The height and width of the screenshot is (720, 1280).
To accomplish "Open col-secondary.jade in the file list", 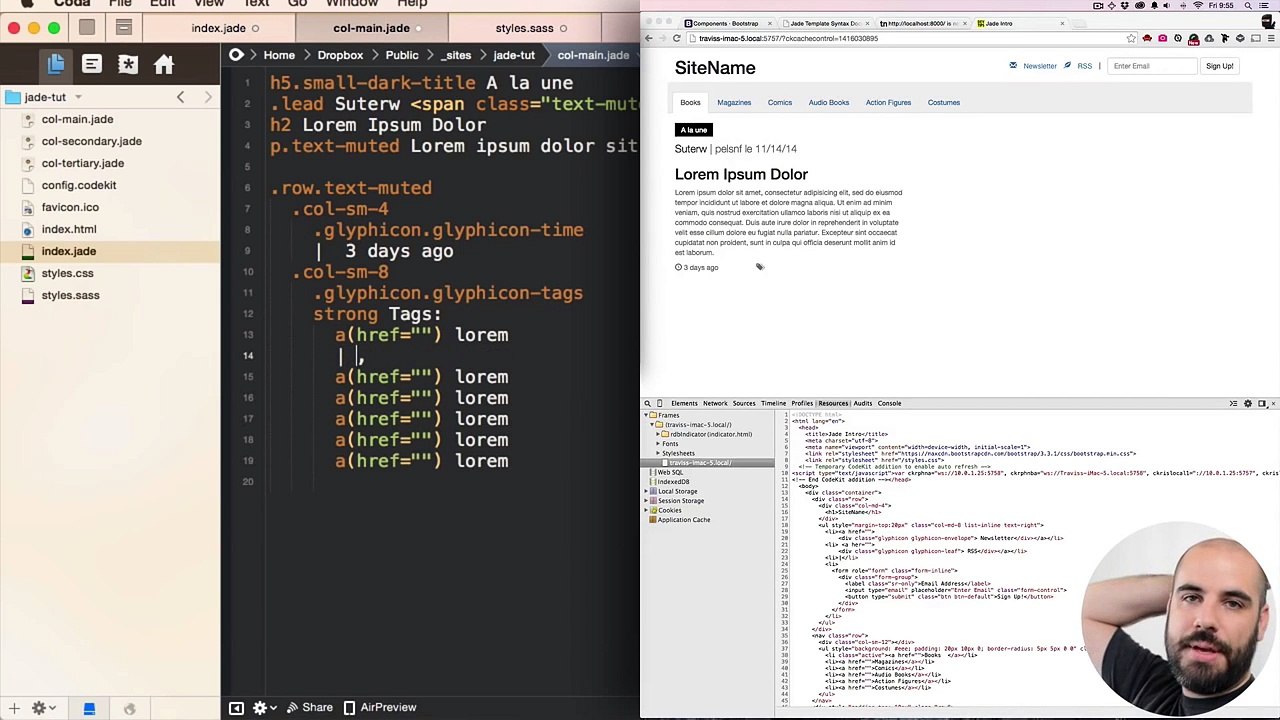I will click(91, 141).
